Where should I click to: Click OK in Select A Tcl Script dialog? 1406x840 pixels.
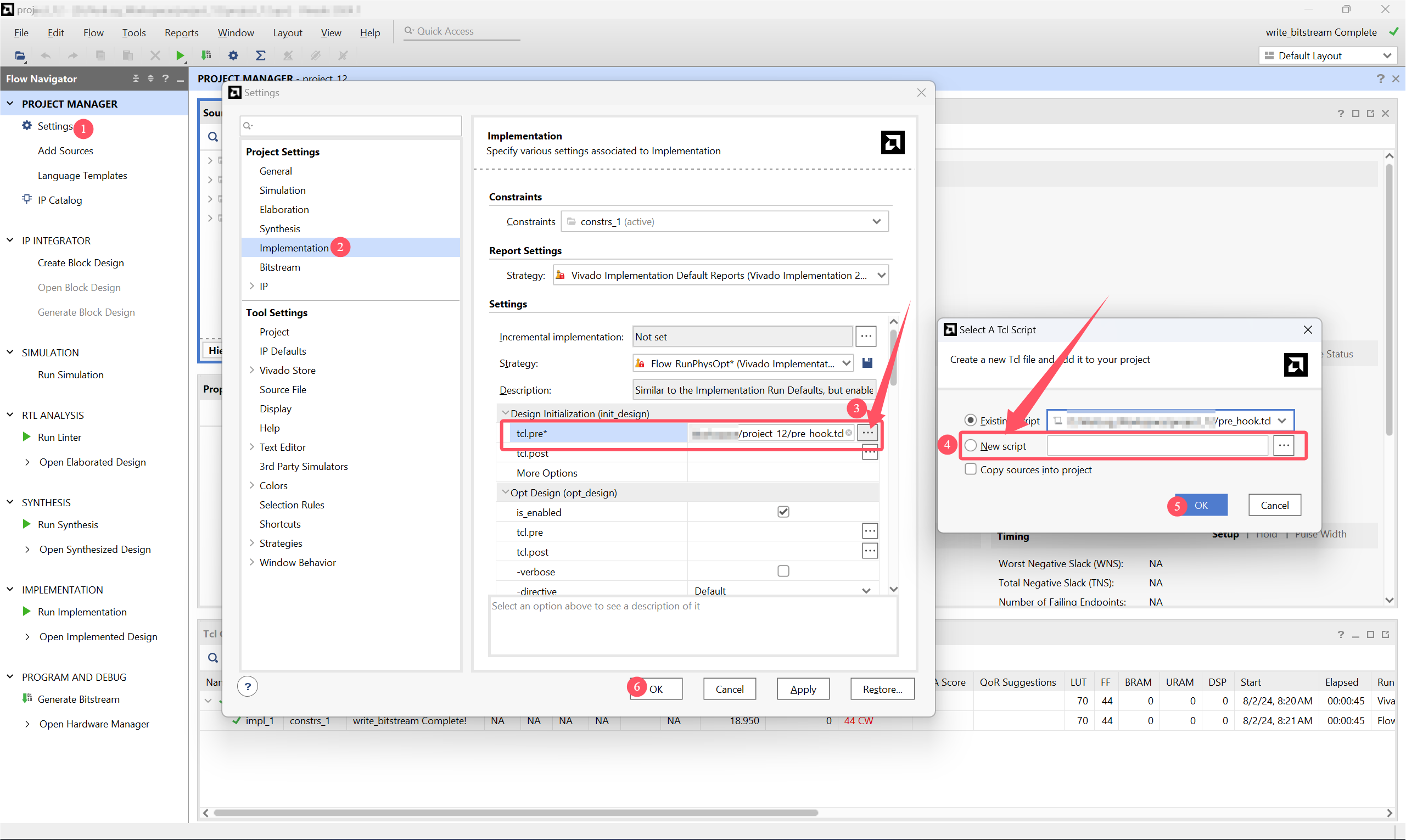[1201, 505]
